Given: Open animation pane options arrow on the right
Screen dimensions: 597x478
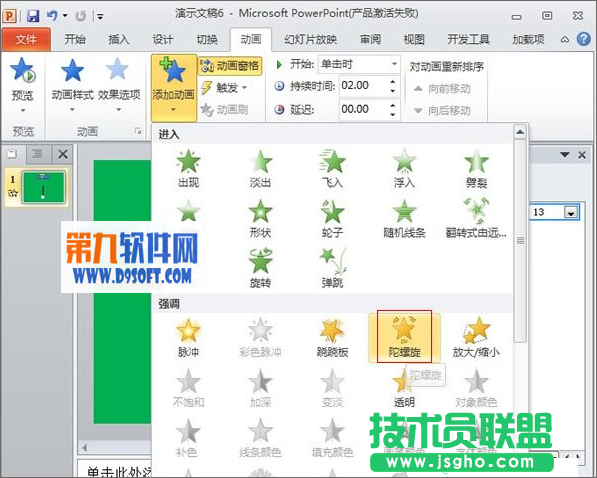Looking at the screenshot, I should click(565, 155).
